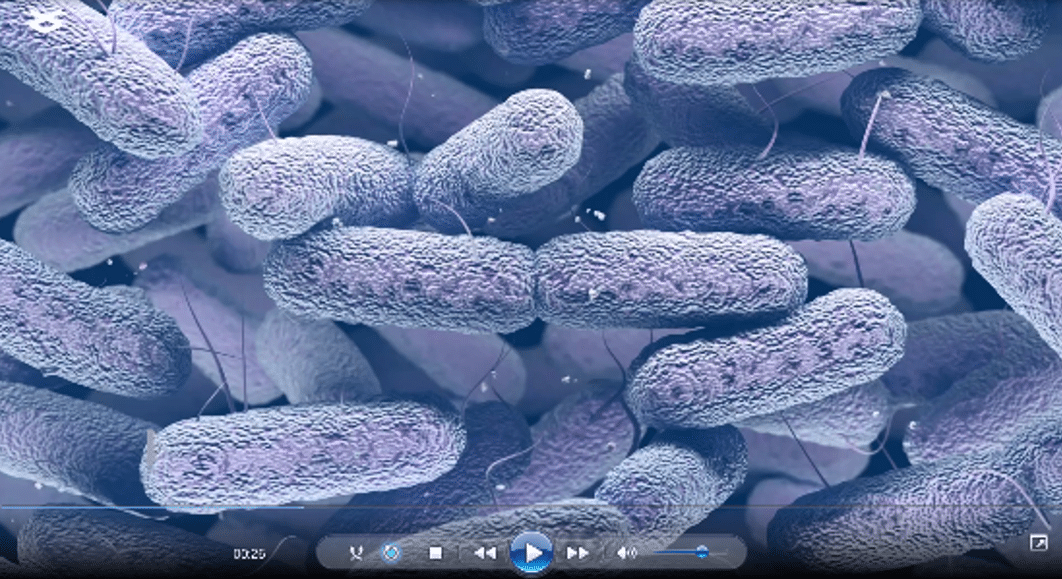Jump to the very start of the seek bar
The height and width of the screenshot is (579, 1062).
[x=3, y=507]
